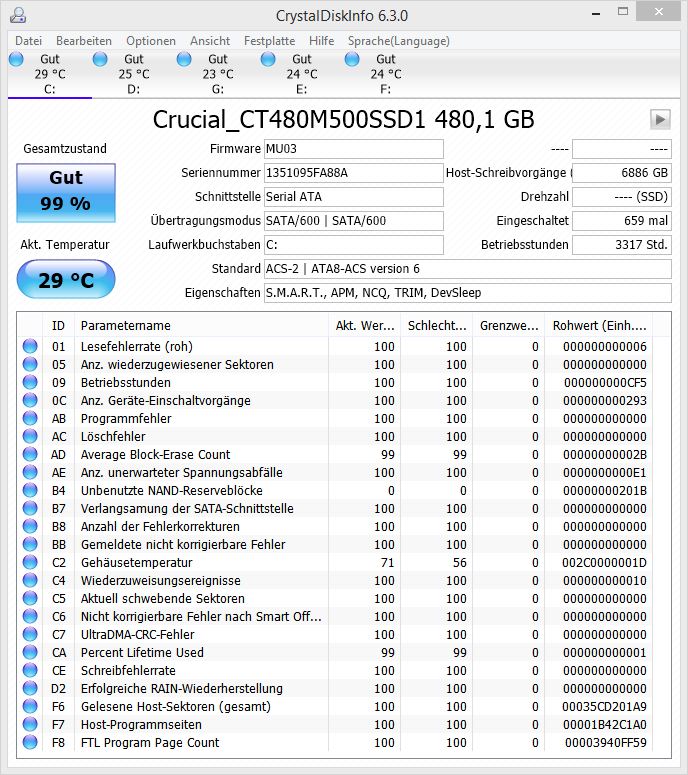Click status orb for Average Block-Erase Count
The image size is (688, 775).
(30, 454)
